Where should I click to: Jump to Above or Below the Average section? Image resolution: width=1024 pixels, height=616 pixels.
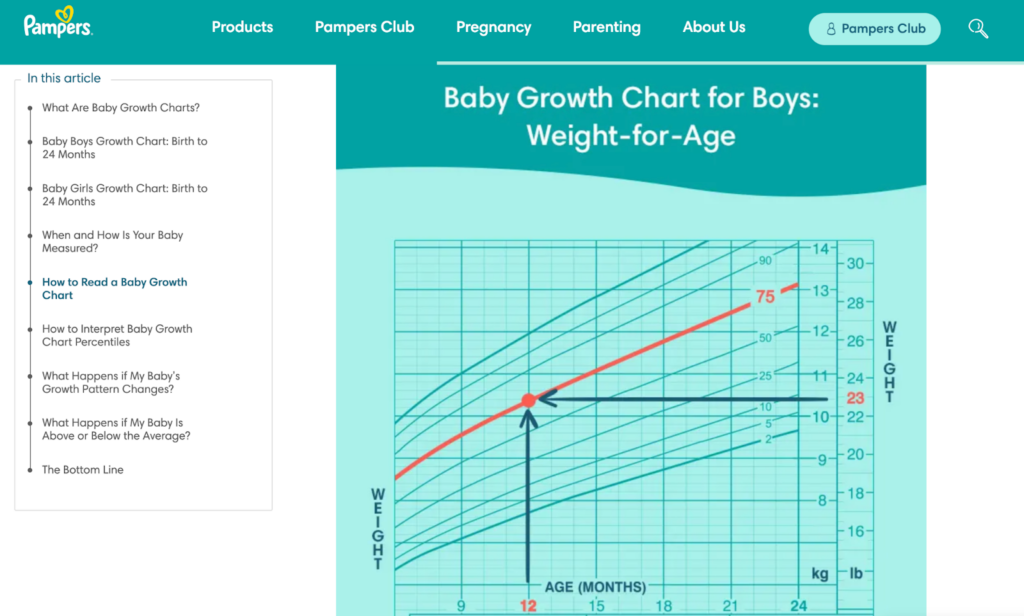116,429
